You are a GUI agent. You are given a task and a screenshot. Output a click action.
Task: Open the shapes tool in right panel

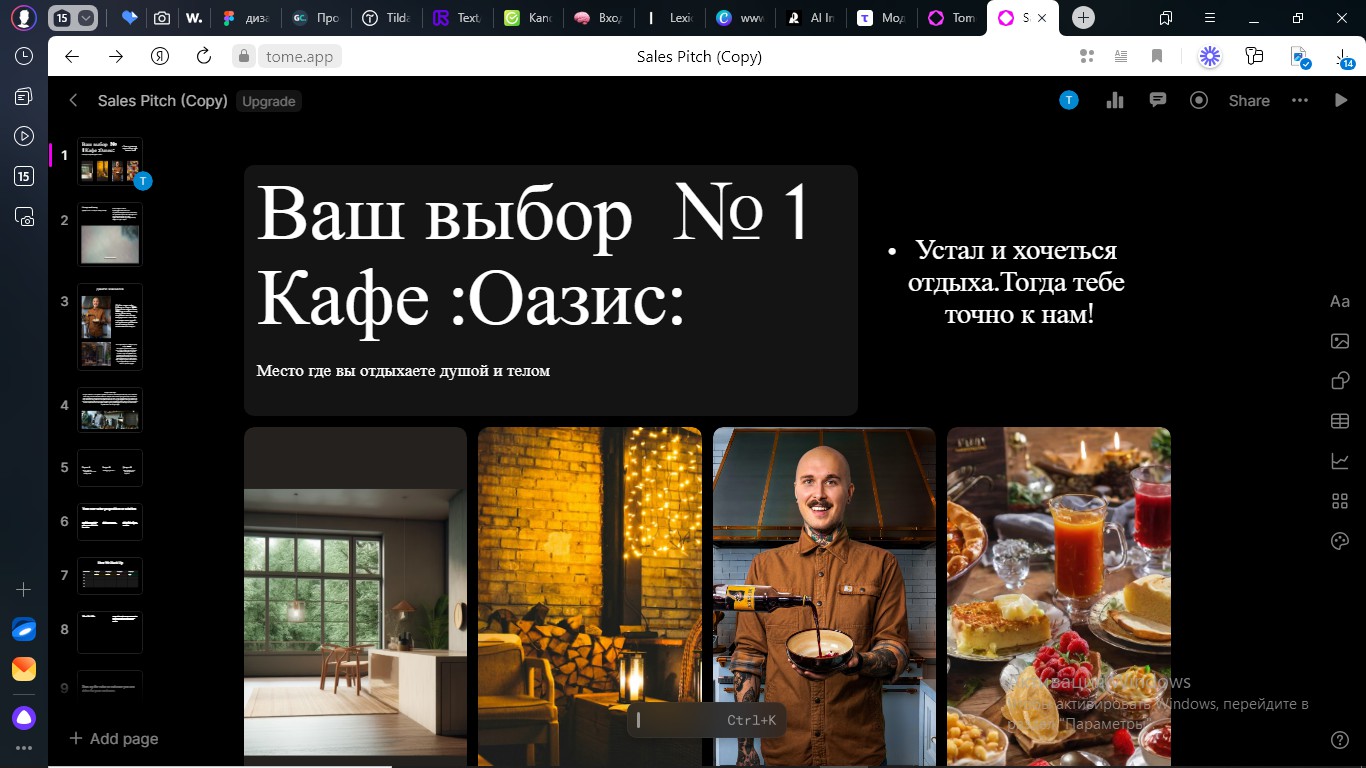(1340, 381)
